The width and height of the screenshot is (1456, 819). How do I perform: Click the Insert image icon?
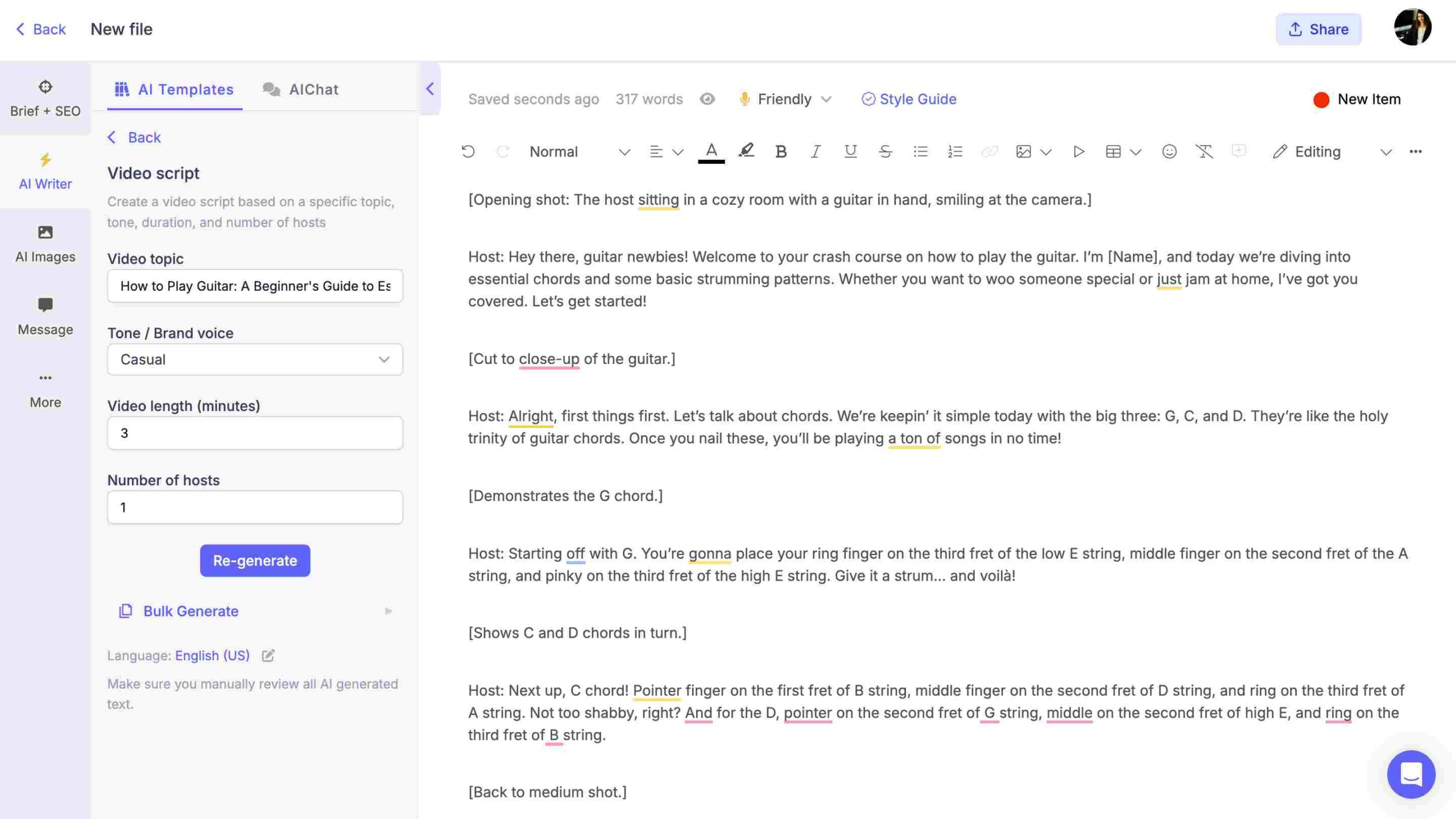1022,152
